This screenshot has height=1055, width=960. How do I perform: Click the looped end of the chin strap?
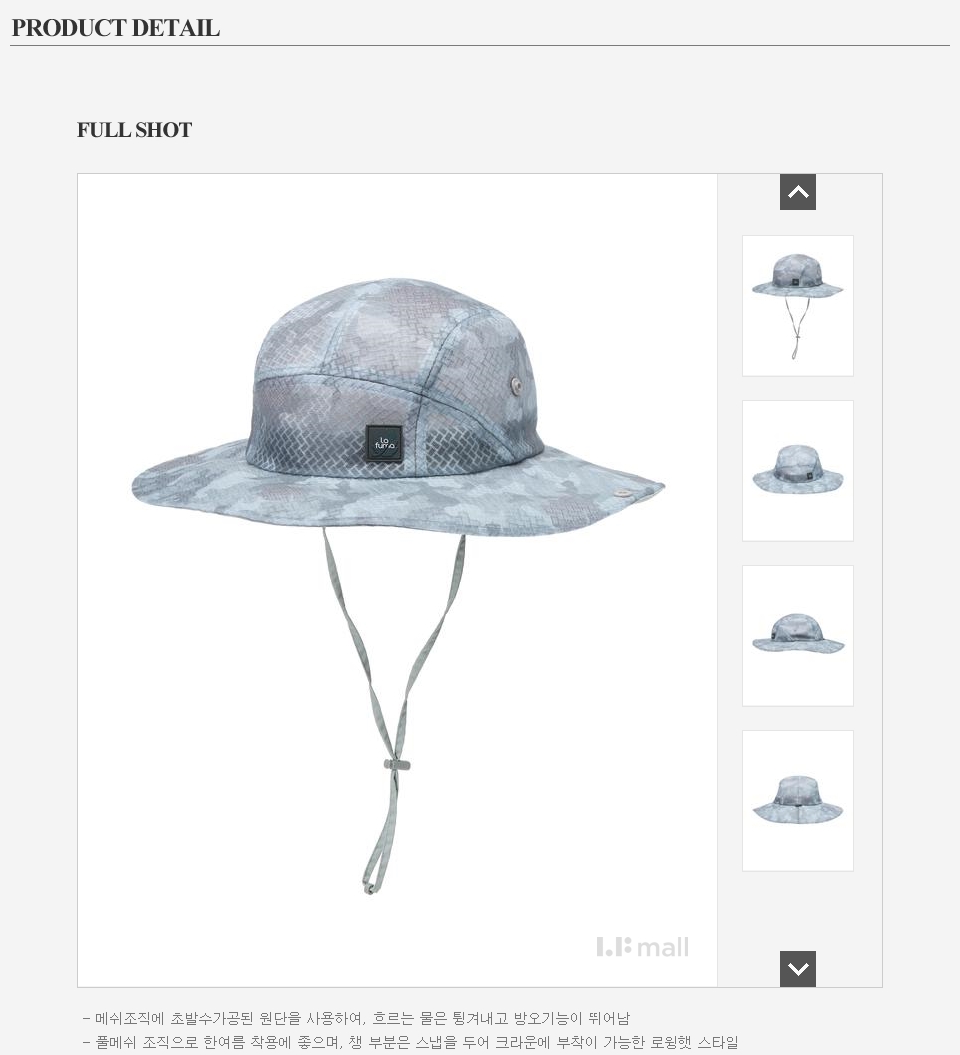coord(369,889)
